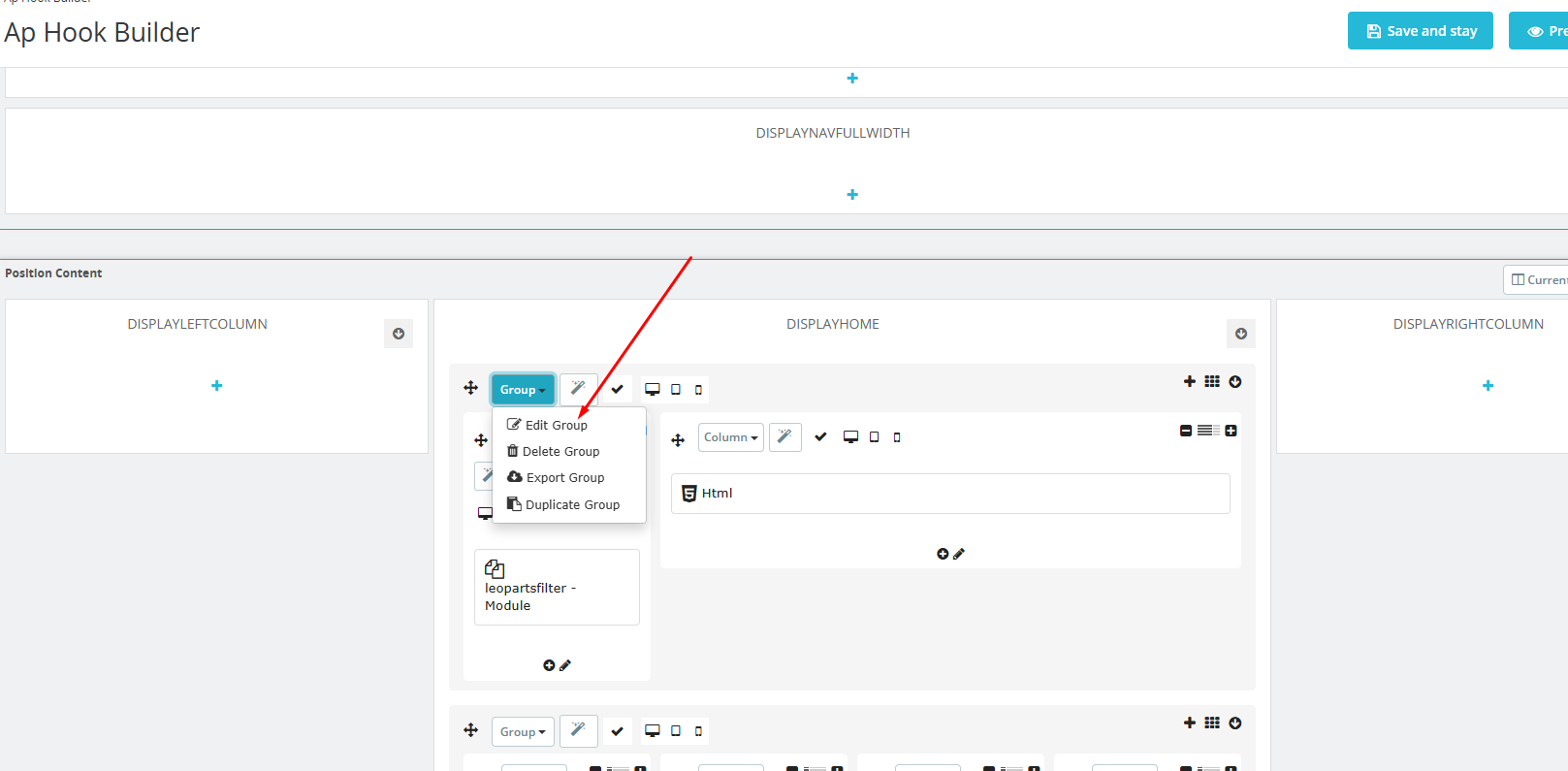This screenshot has height=771, width=1568.
Task: Grab the move handle of the Html column
Action: (x=678, y=439)
